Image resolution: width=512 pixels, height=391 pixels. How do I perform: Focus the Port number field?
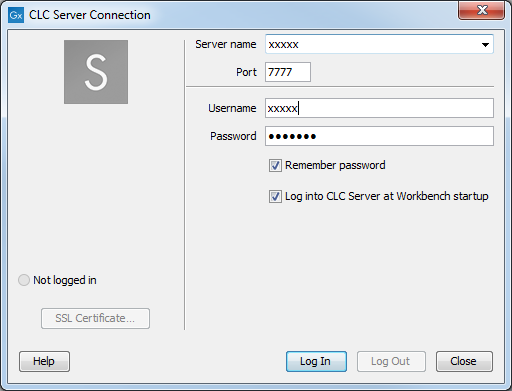point(288,72)
